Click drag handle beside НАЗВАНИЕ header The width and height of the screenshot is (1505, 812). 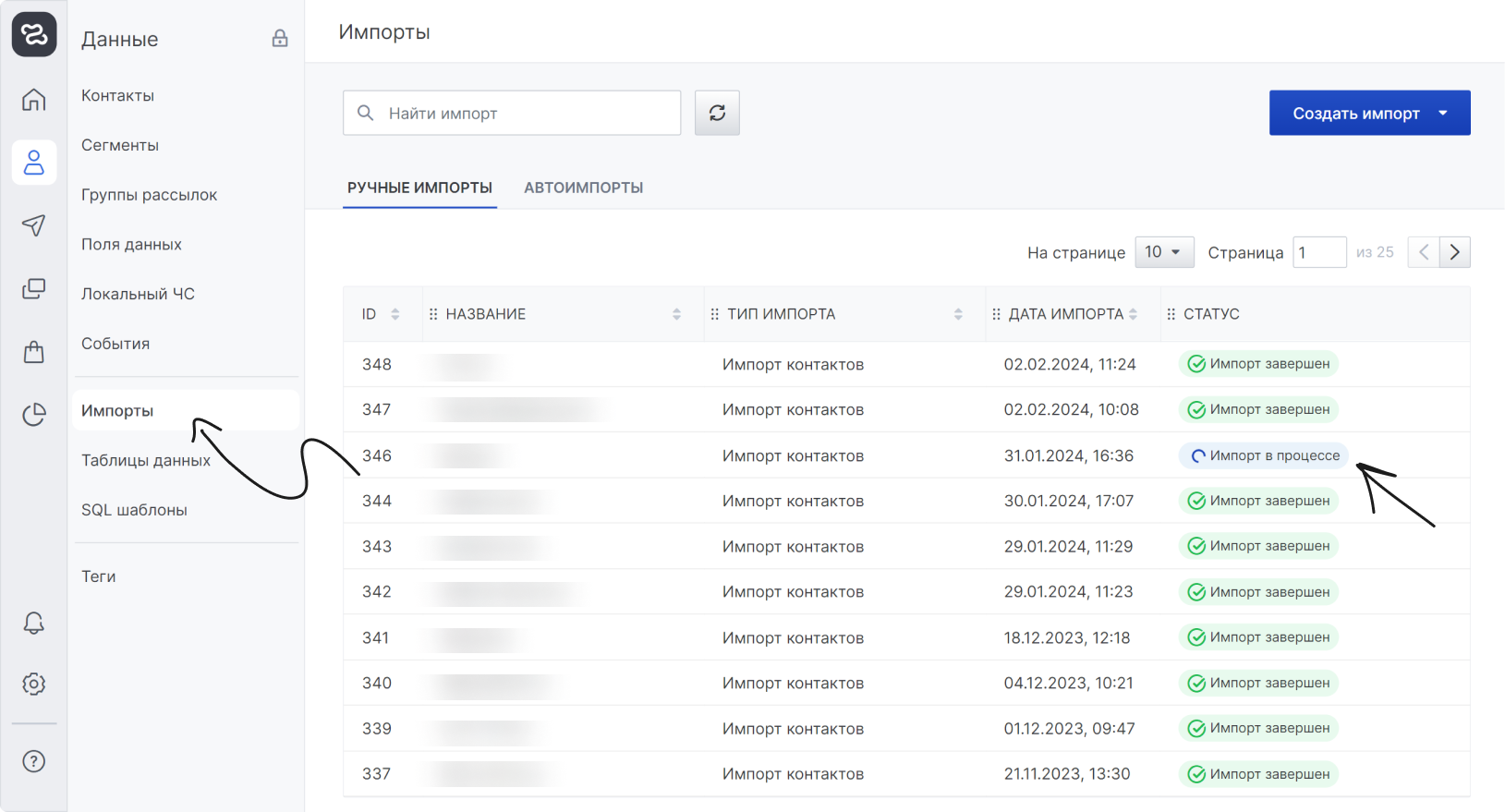click(433, 314)
